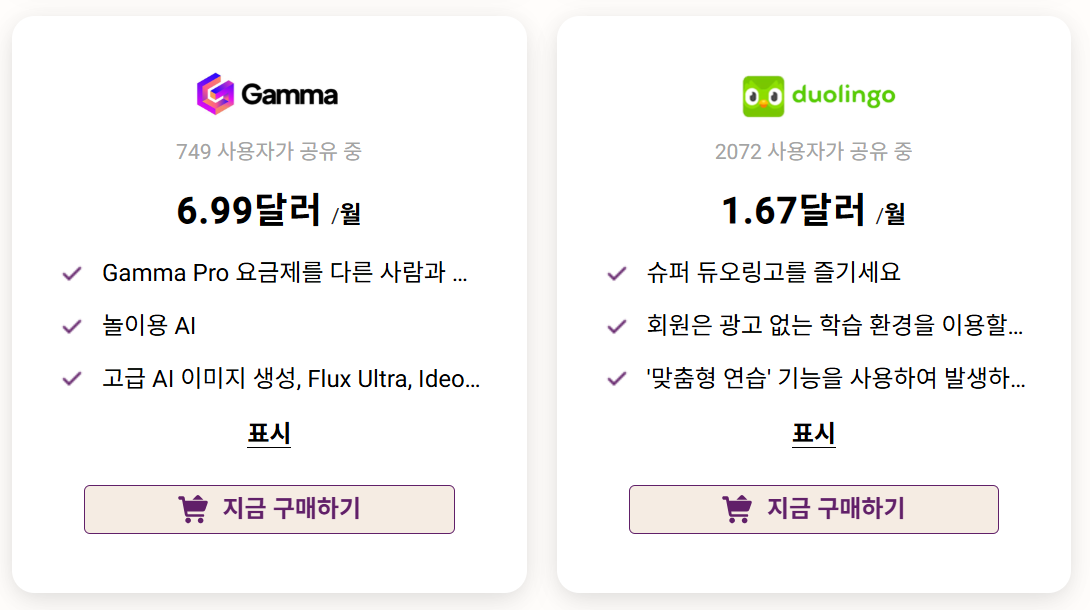1090x610 pixels.
Task: Click the Gamma logo icon
Action: click(215, 94)
